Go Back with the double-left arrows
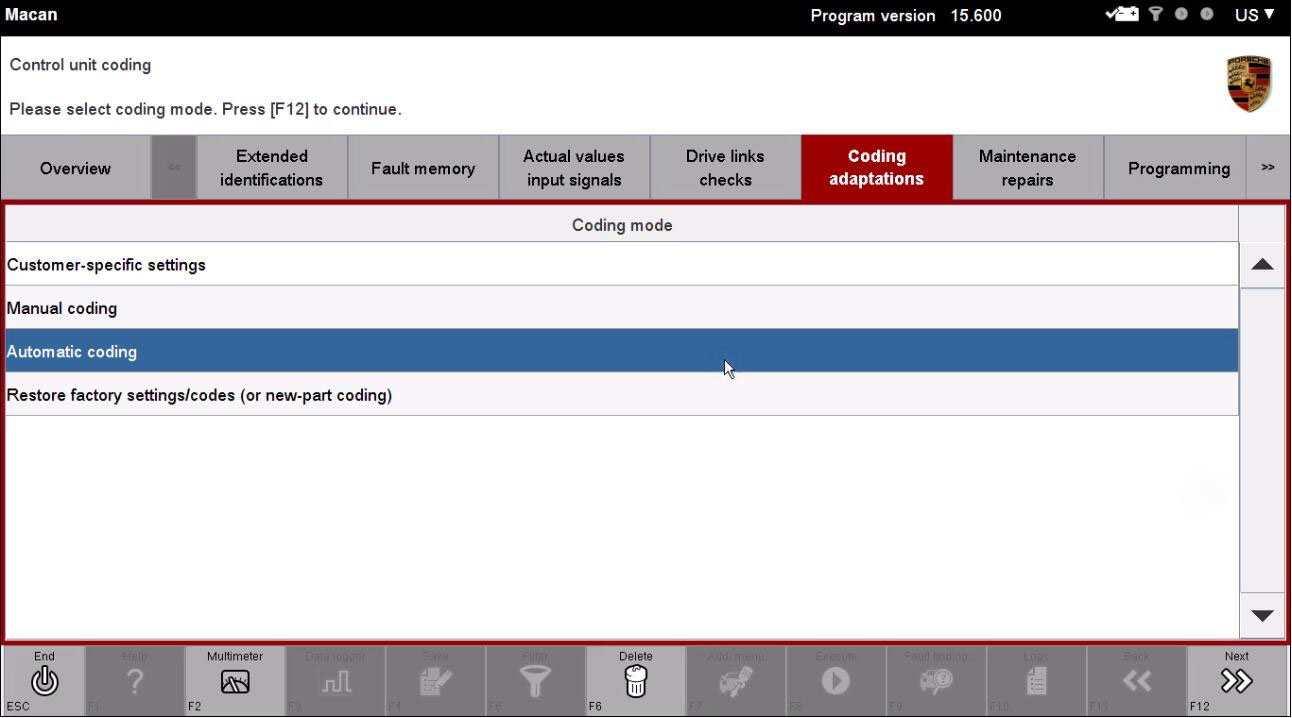This screenshot has height=718, width=1292. pyautogui.click(x=1136, y=680)
